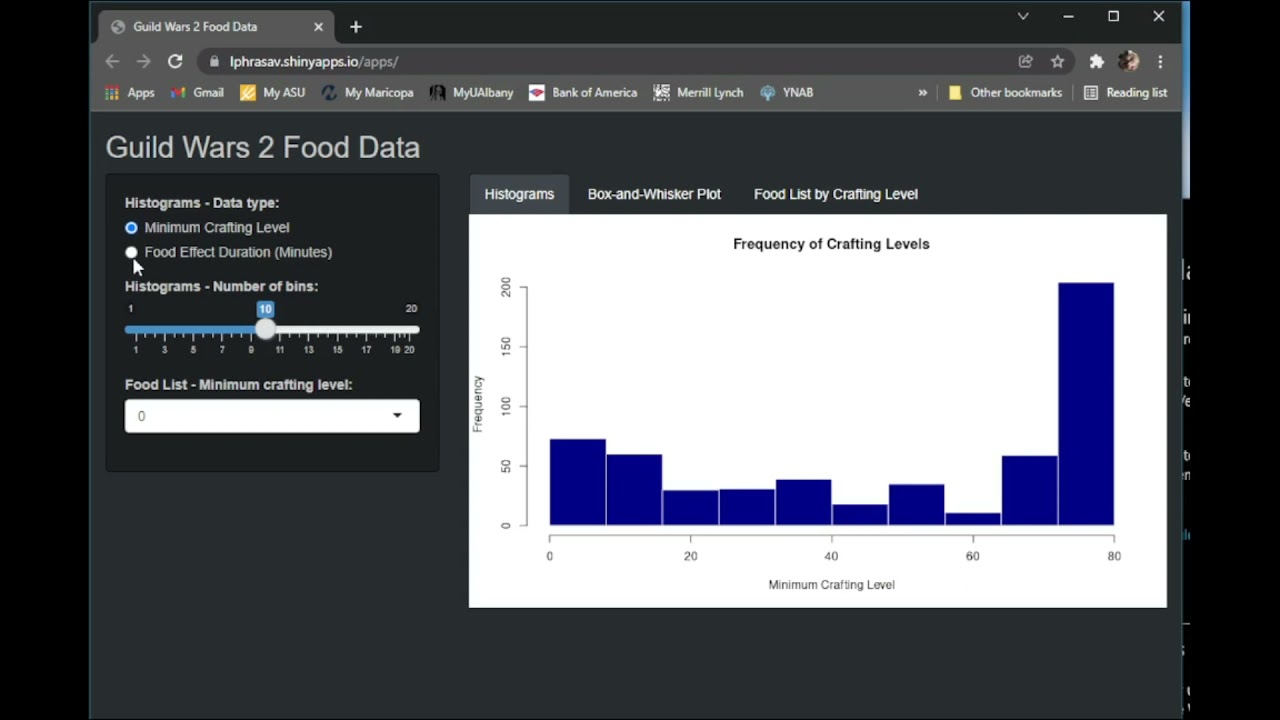This screenshot has height=720, width=1280.
Task: Click the share page icon in address bar
Action: pos(1025,62)
